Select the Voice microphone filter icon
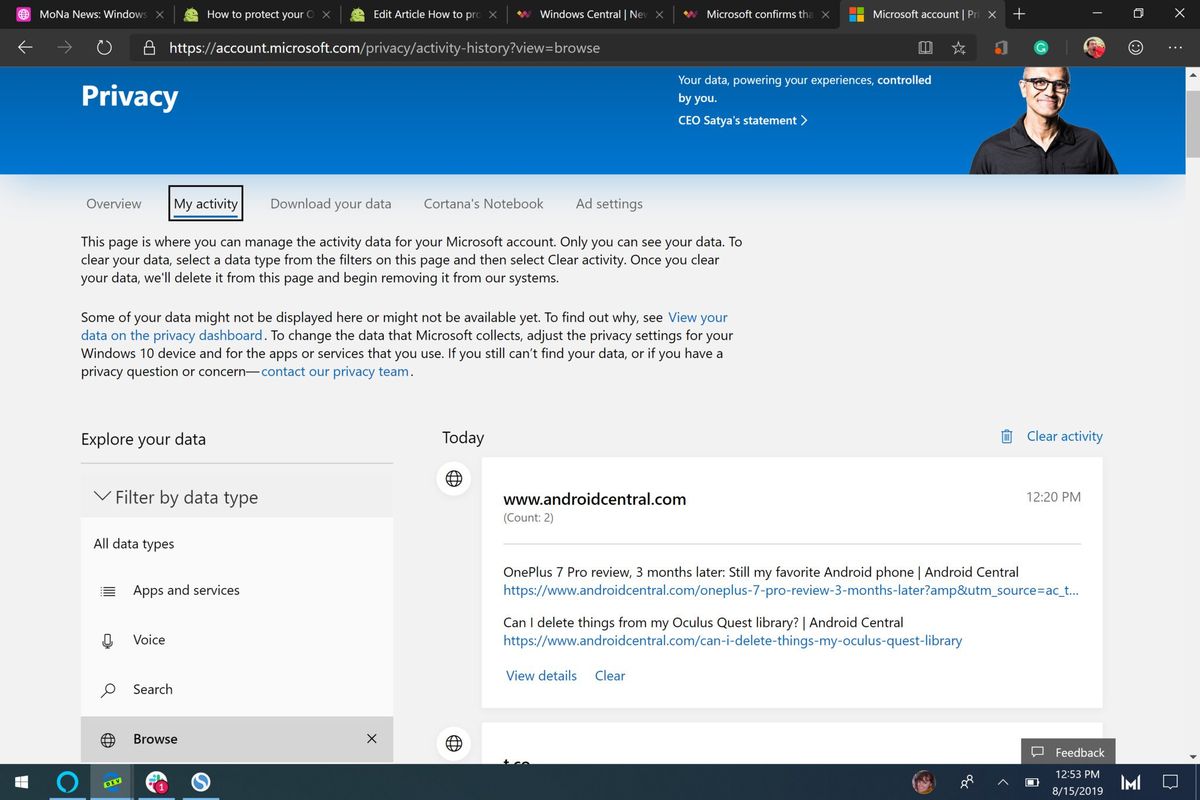 pyautogui.click(x=107, y=640)
